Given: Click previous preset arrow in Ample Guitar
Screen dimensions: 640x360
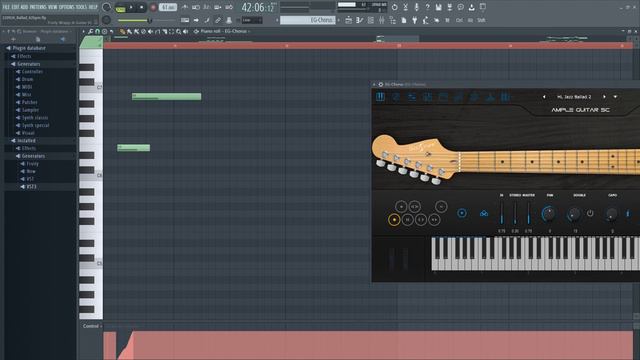Looking at the screenshot, I should [544, 97].
